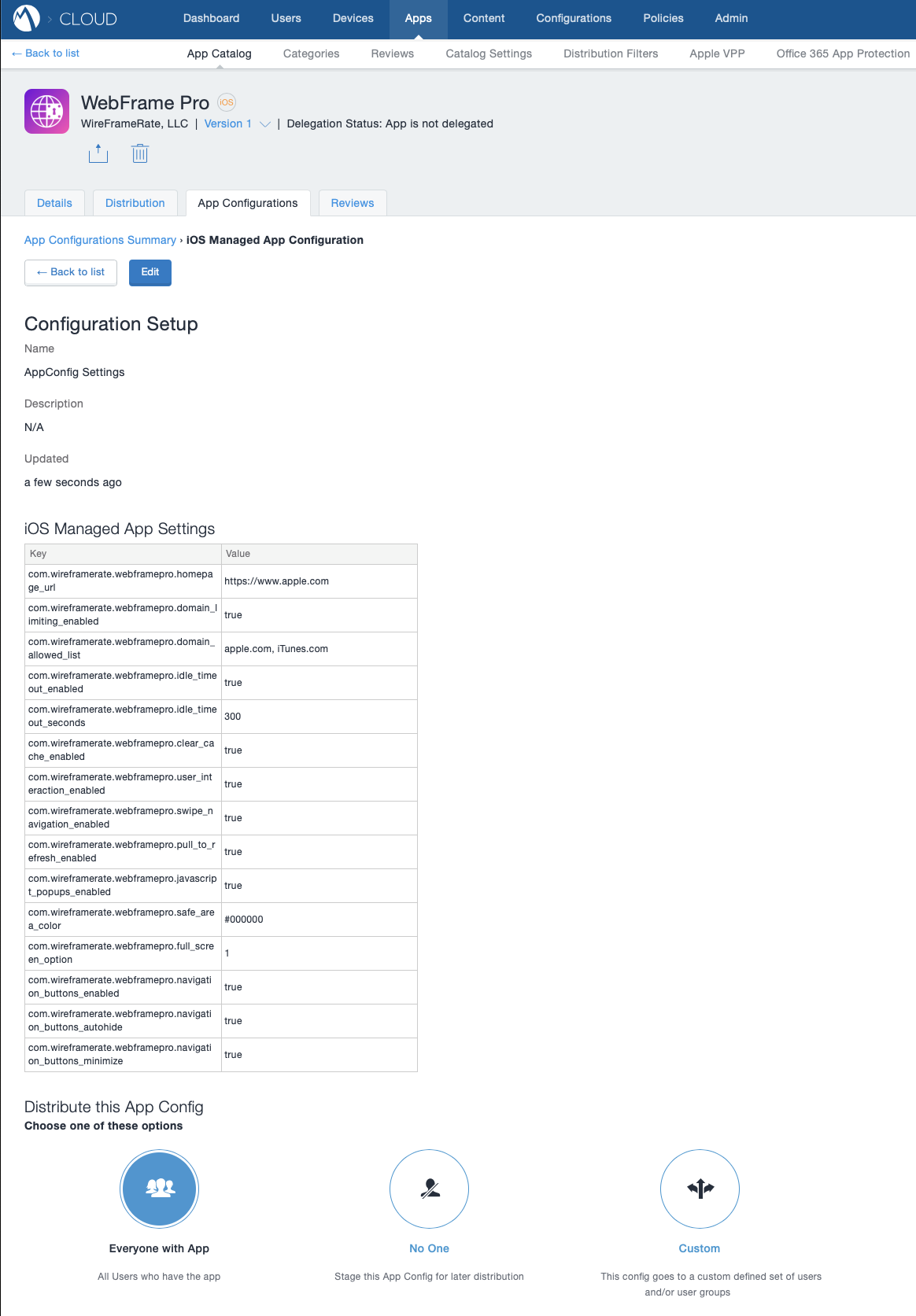
Task: Click the Everyone with App label
Action: (x=160, y=1248)
